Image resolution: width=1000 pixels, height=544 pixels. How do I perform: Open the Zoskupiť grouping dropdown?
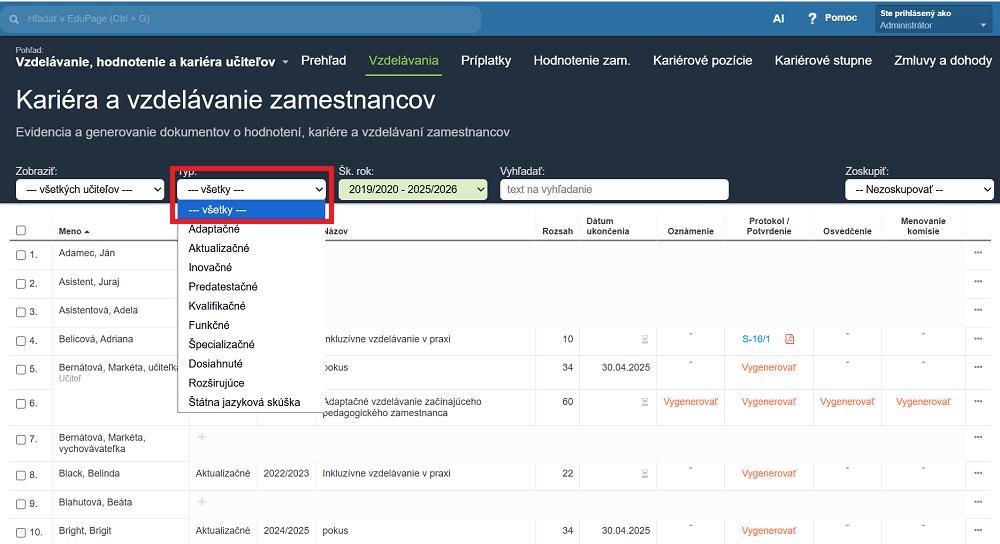(x=918, y=189)
